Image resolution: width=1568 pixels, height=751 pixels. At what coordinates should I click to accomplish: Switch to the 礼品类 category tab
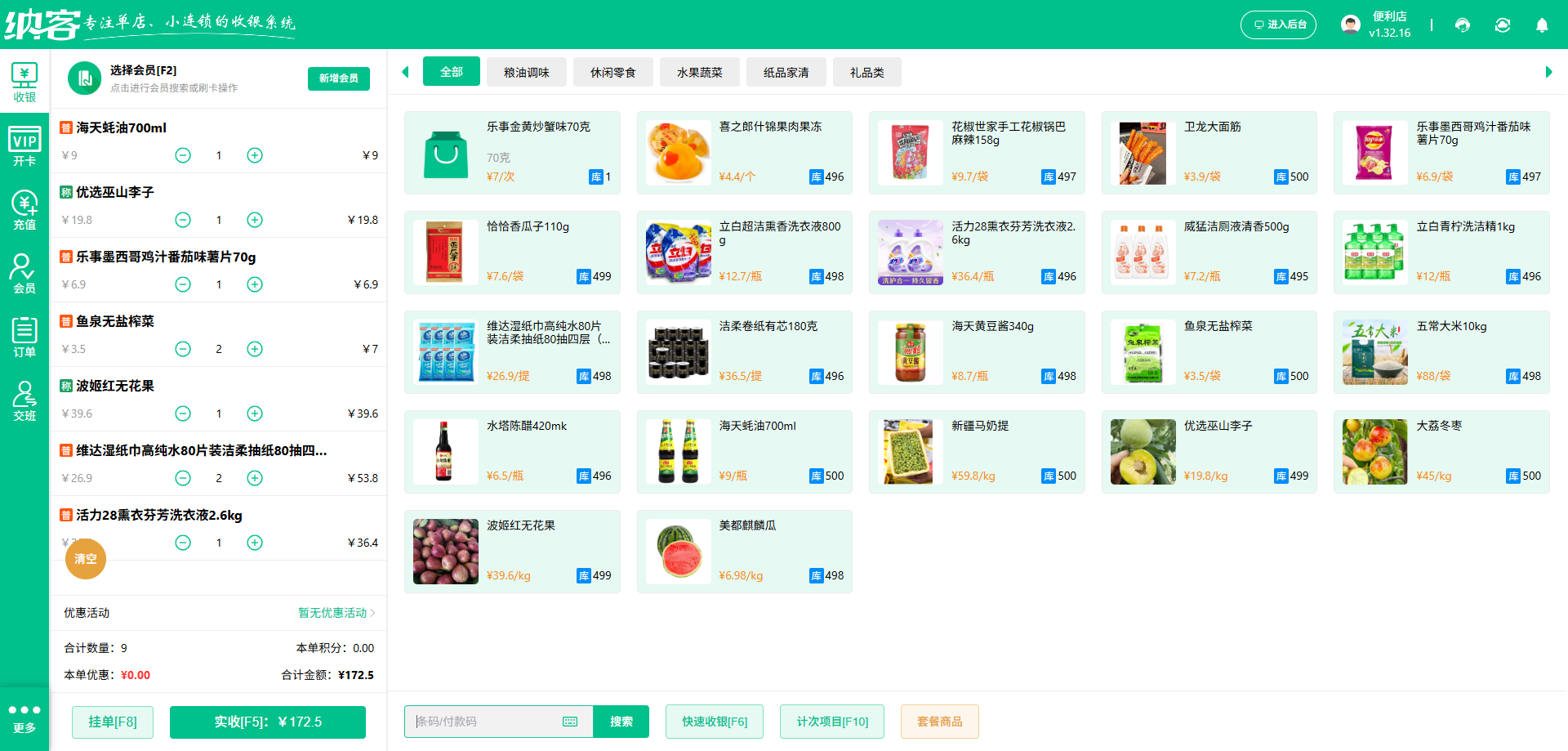point(867,72)
